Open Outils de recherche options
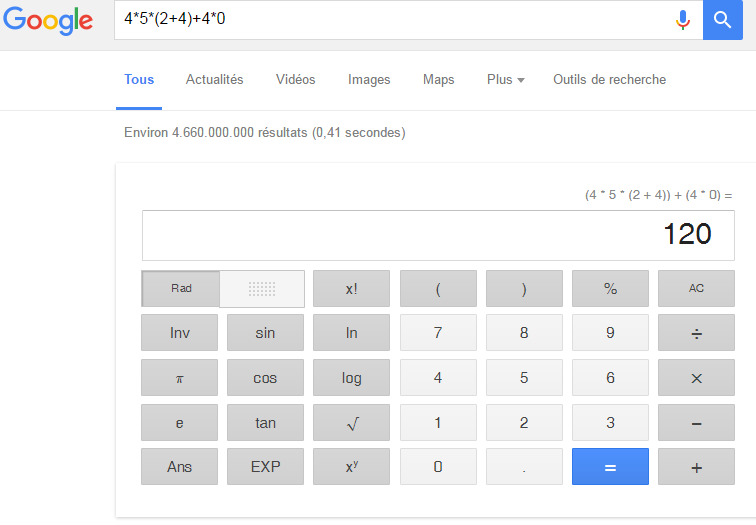The height and width of the screenshot is (525, 756). pos(609,80)
